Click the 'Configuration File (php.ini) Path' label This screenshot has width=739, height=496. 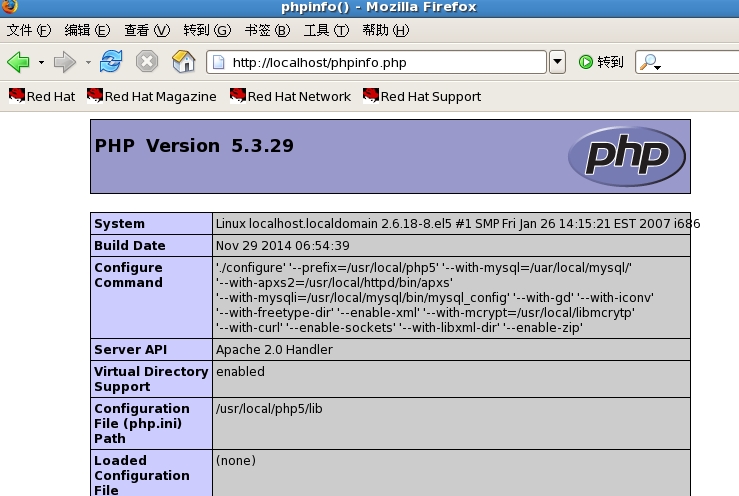142,423
